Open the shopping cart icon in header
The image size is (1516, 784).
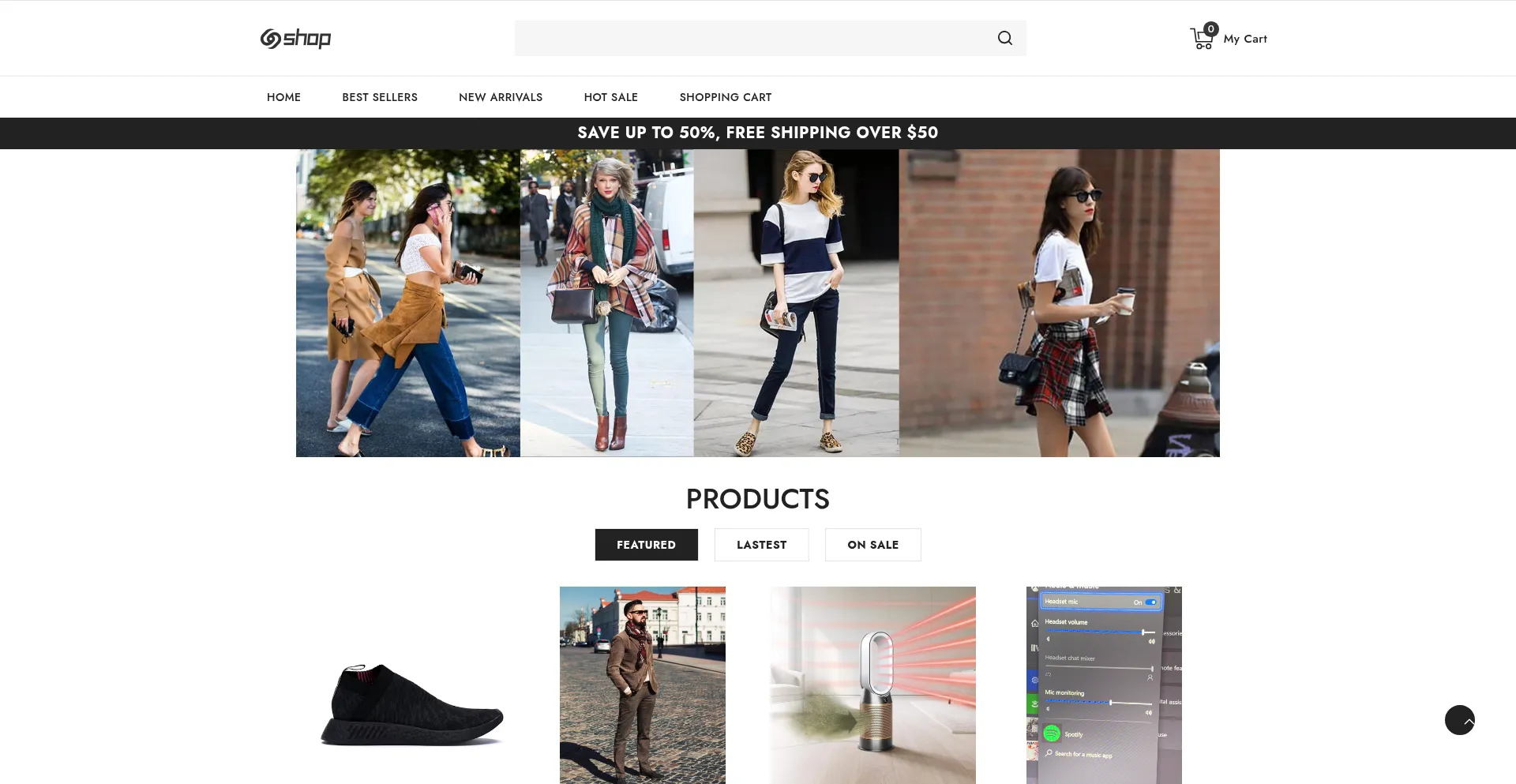pyautogui.click(x=1202, y=38)
